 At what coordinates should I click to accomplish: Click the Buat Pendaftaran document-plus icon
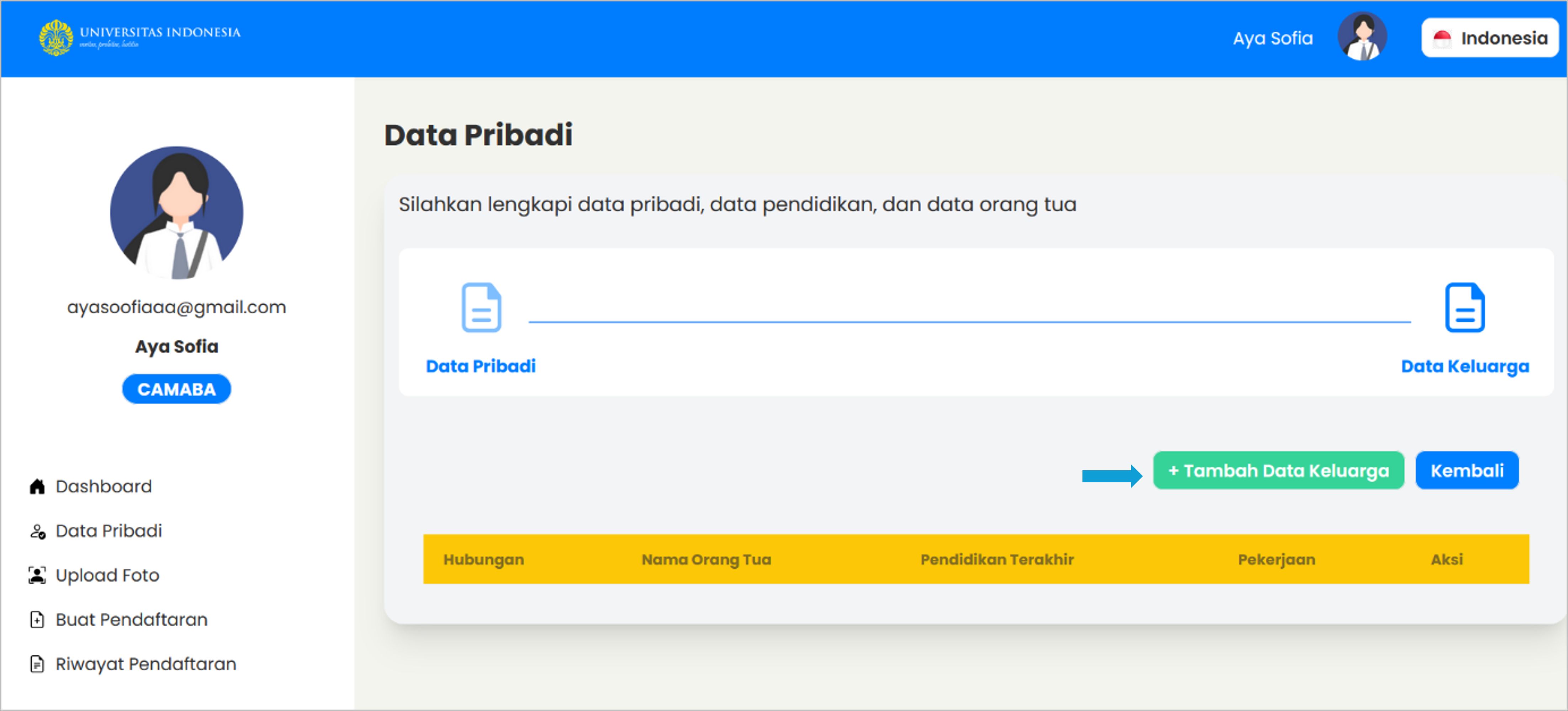click(37, 619)
